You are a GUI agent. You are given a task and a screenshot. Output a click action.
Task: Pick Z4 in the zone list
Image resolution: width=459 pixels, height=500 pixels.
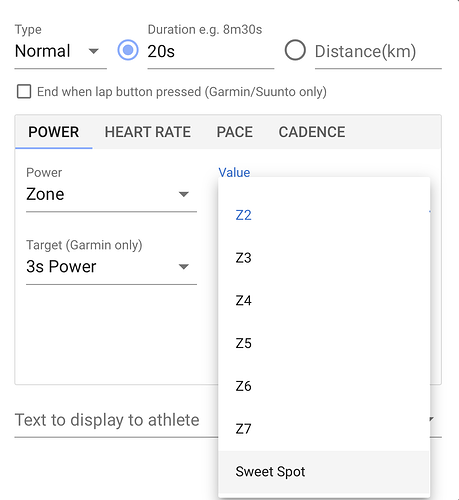coord(324,301)
